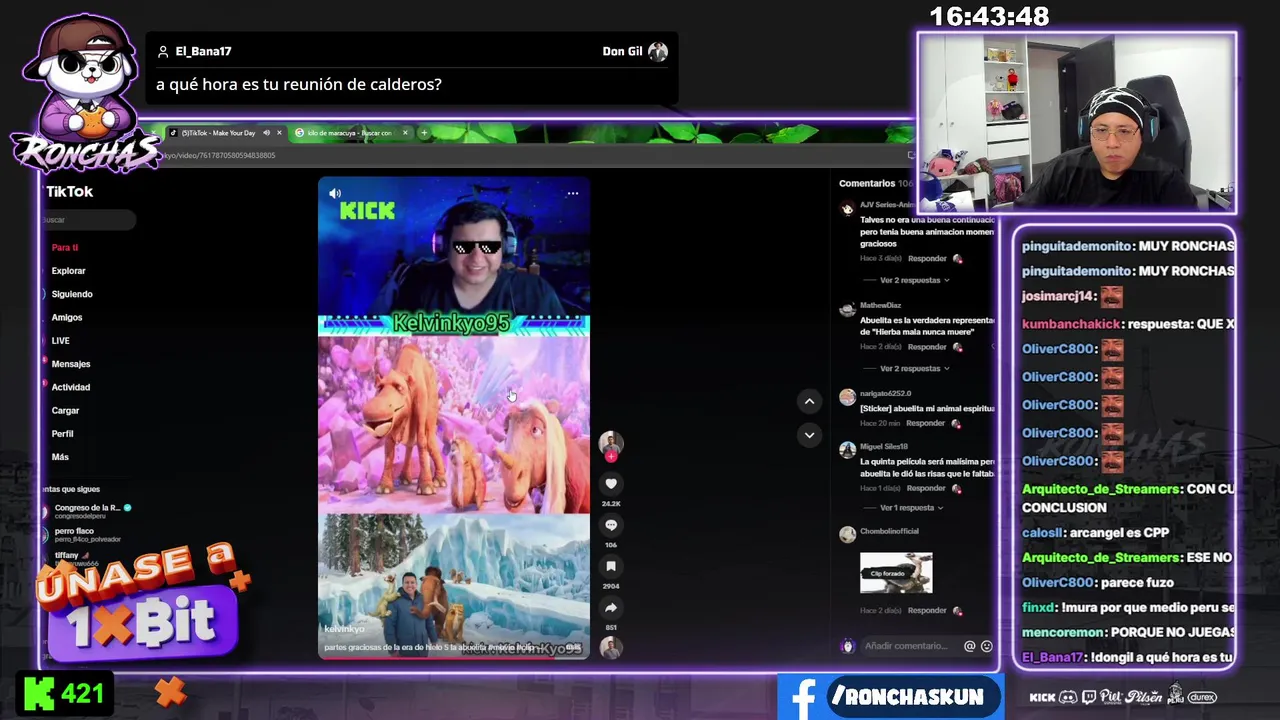Mute the TikTok video with the speaker icon

click(x=335, y=193)
